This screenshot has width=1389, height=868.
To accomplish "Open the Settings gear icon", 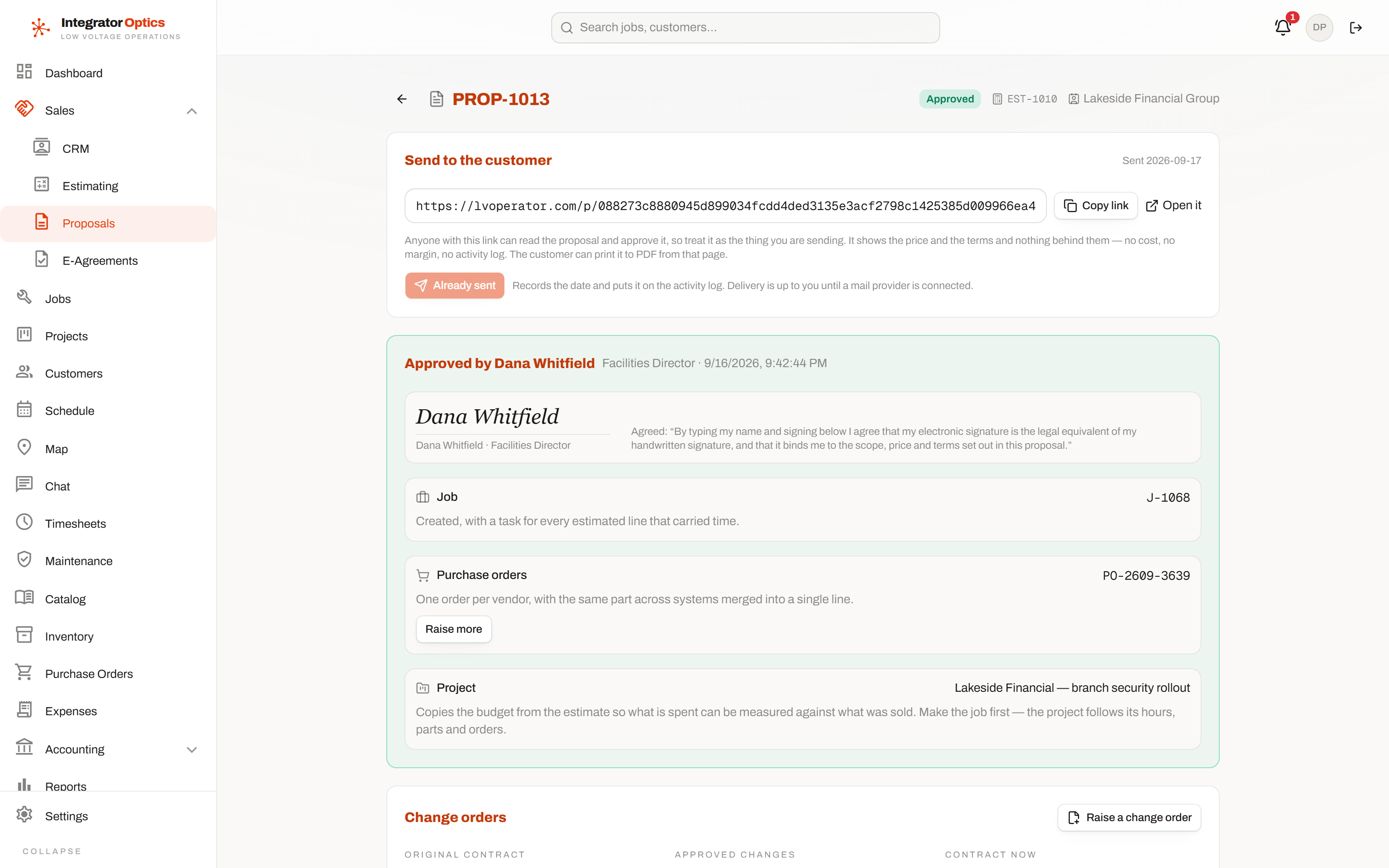I will tap(24, 814).
